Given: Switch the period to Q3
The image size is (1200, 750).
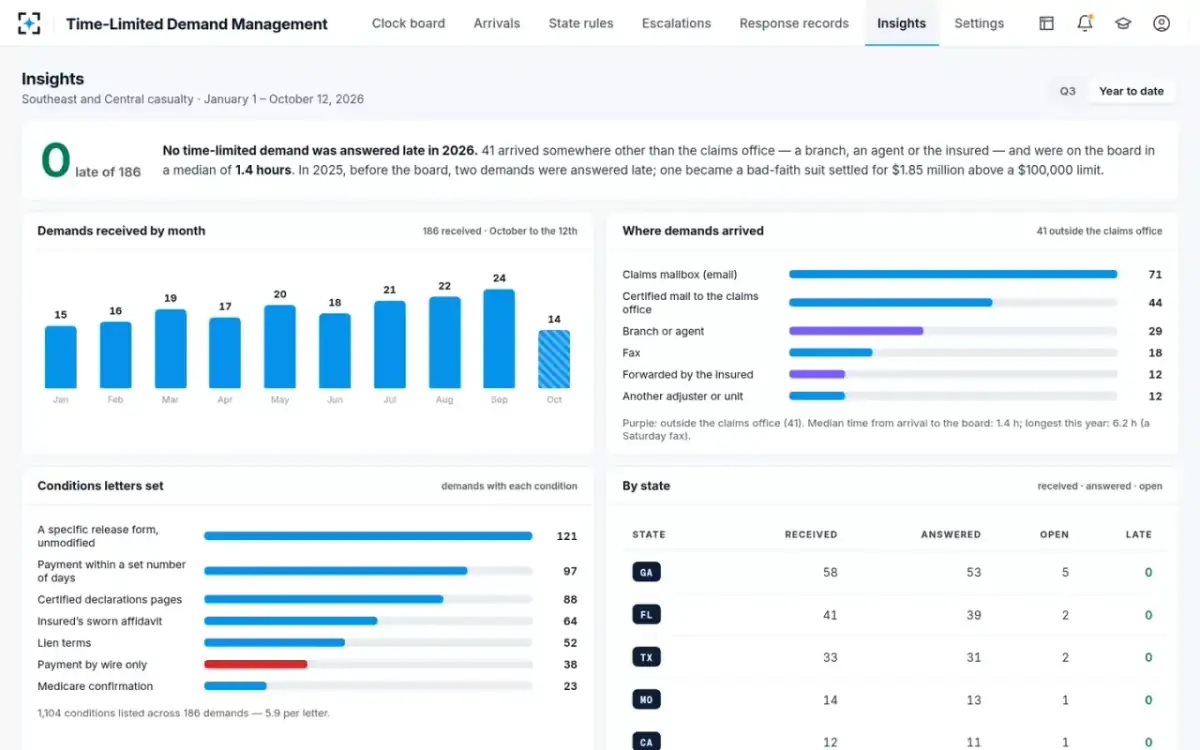Looking at the screenshot, I should [1068, 91].
